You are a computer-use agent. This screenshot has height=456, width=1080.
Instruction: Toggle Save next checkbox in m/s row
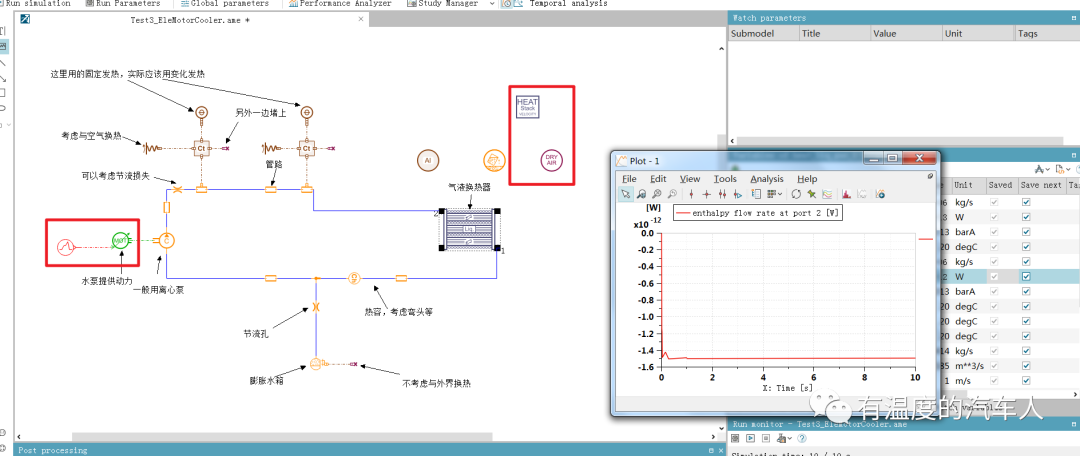pos(1026,380)
